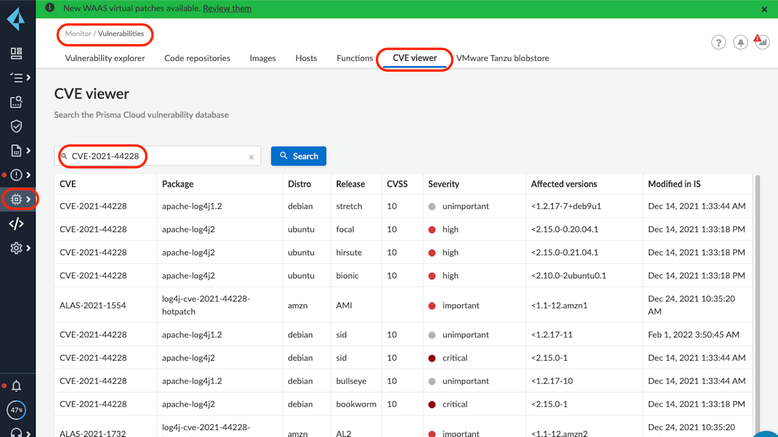Open the VMware Tanzu blobstore tab
Viewport: 778px width, 437px height.
[502, 59]
